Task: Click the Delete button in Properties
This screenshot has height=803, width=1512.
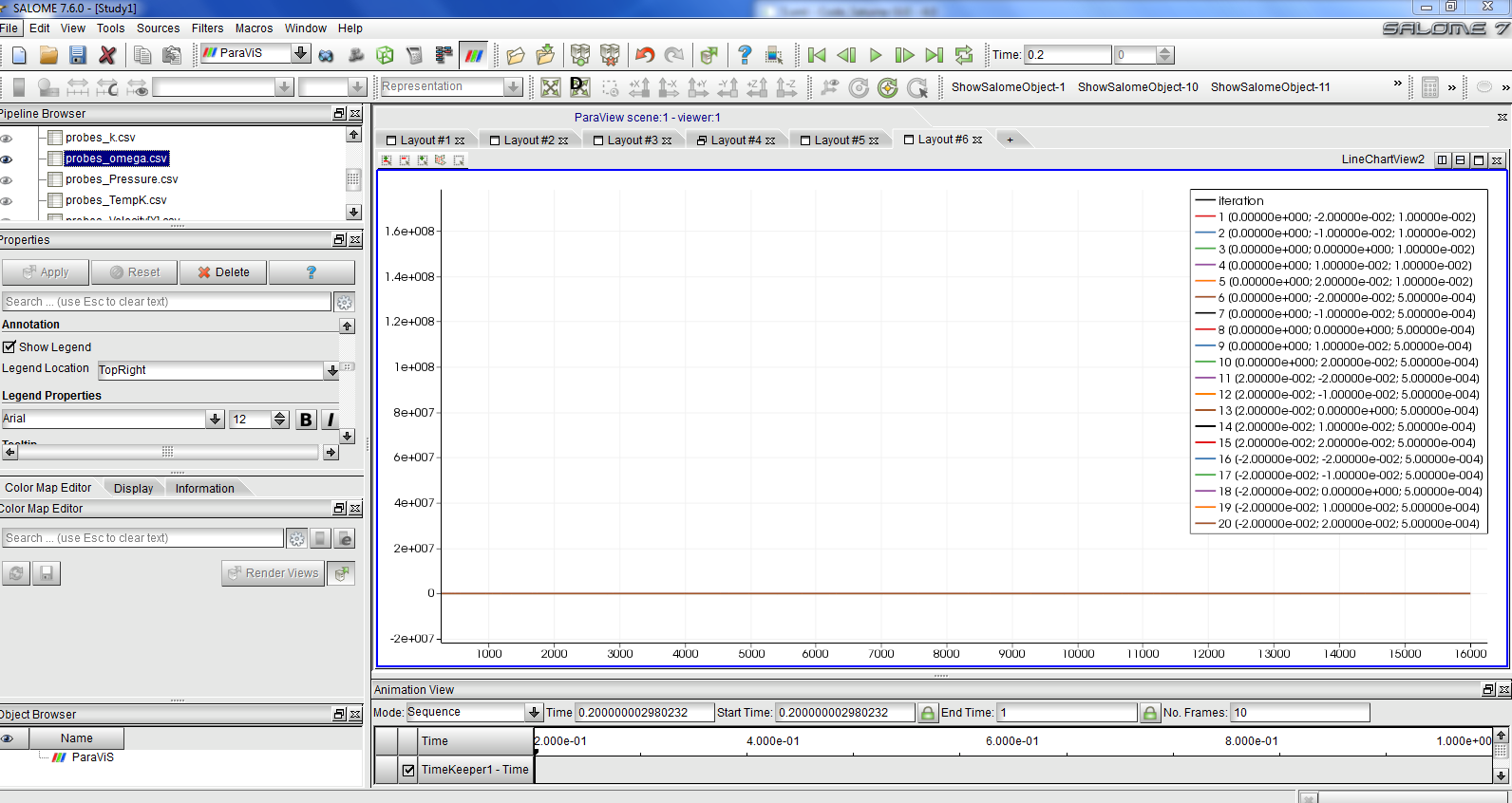Action: point(224,272)
